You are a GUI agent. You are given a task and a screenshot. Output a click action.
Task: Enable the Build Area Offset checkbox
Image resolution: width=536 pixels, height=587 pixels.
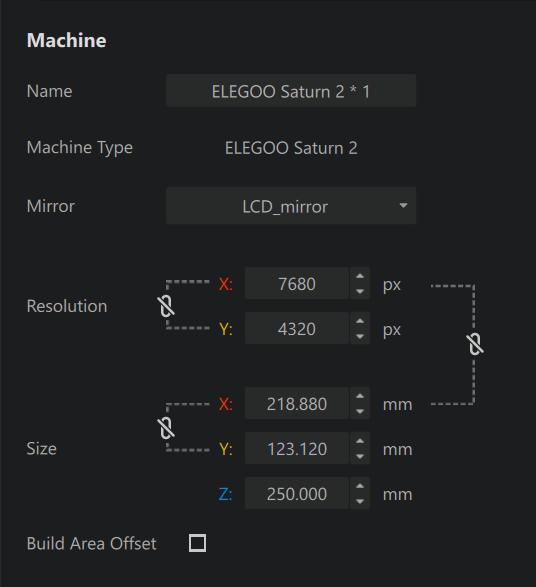point(197,543)
